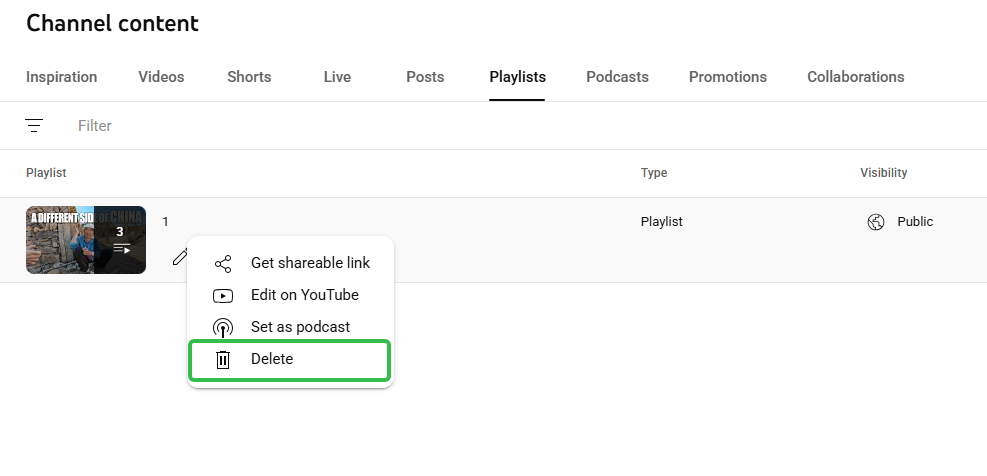The image size is (987, 476).
Task: Click the share icon in the menu
Action: [223, 263]
